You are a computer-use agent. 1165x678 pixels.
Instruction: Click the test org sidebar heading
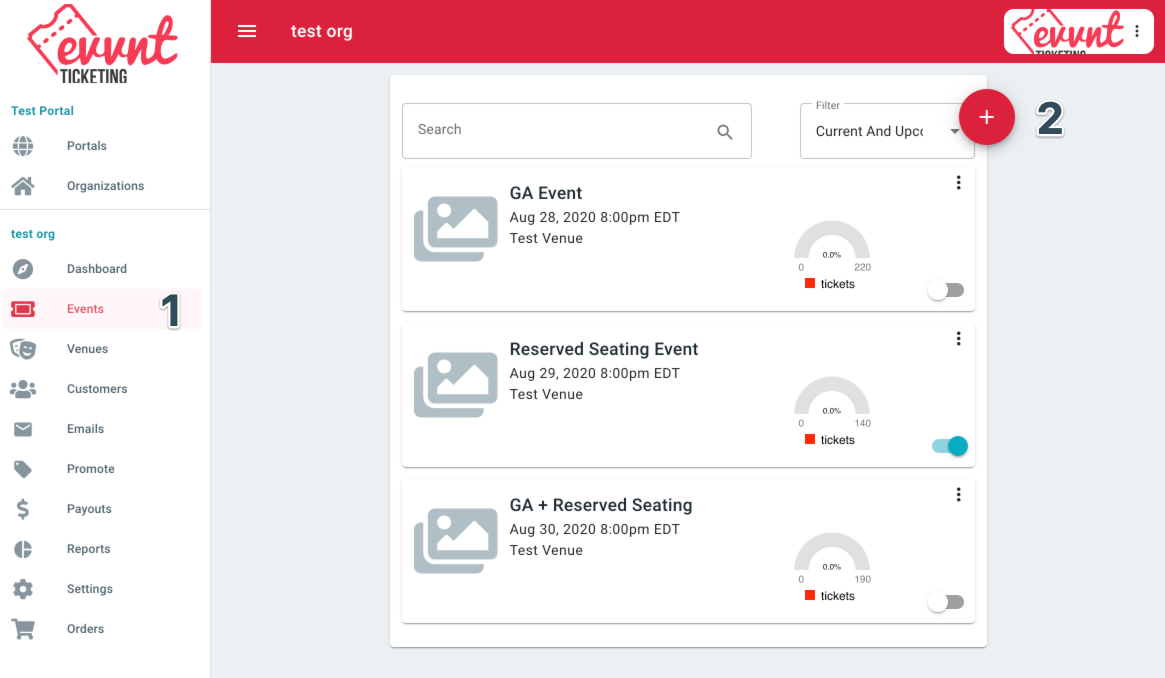(33, 234)
